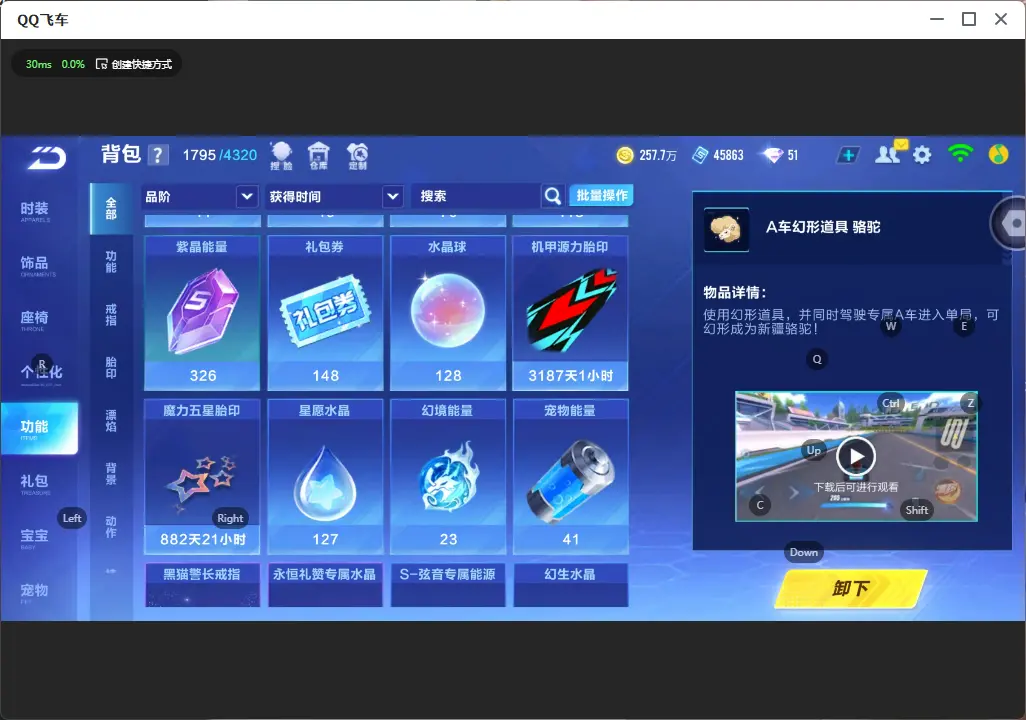Viewport: 1026px width, 720px height.
Task: Select the 幻生水晶 item card
Action: coord(570,585)
